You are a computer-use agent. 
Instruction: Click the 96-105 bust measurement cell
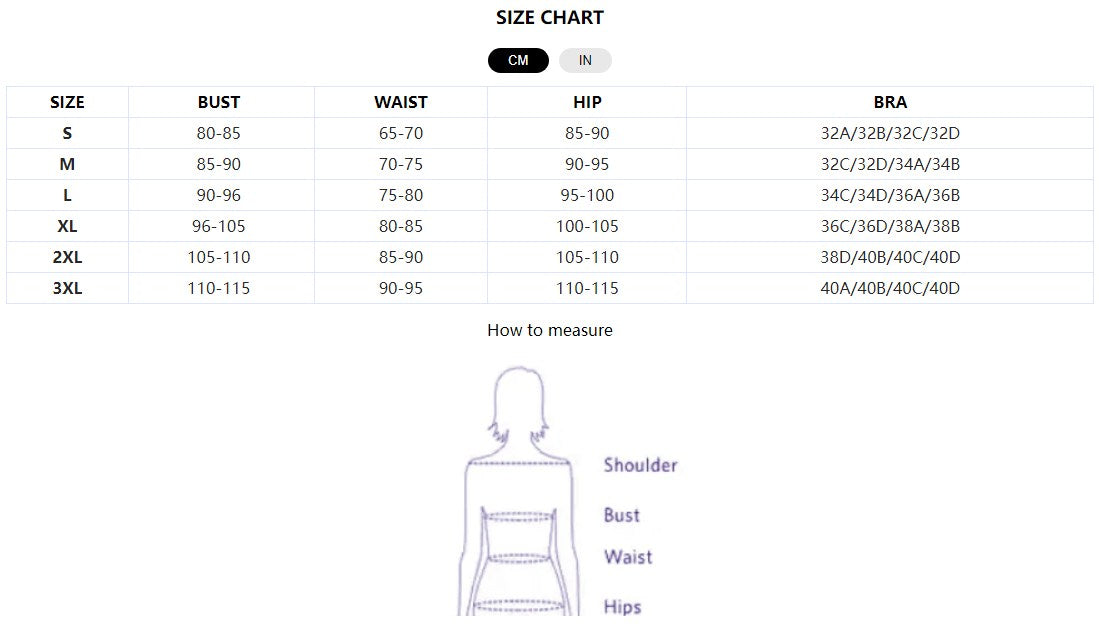pos(219,226)
